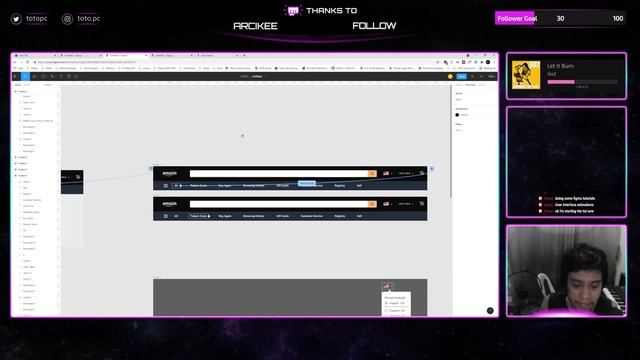Image resolution: width=640 pixels, height=360 pixels.
Task: Open the Chrome three-dot menu
Action: (494, 62)
